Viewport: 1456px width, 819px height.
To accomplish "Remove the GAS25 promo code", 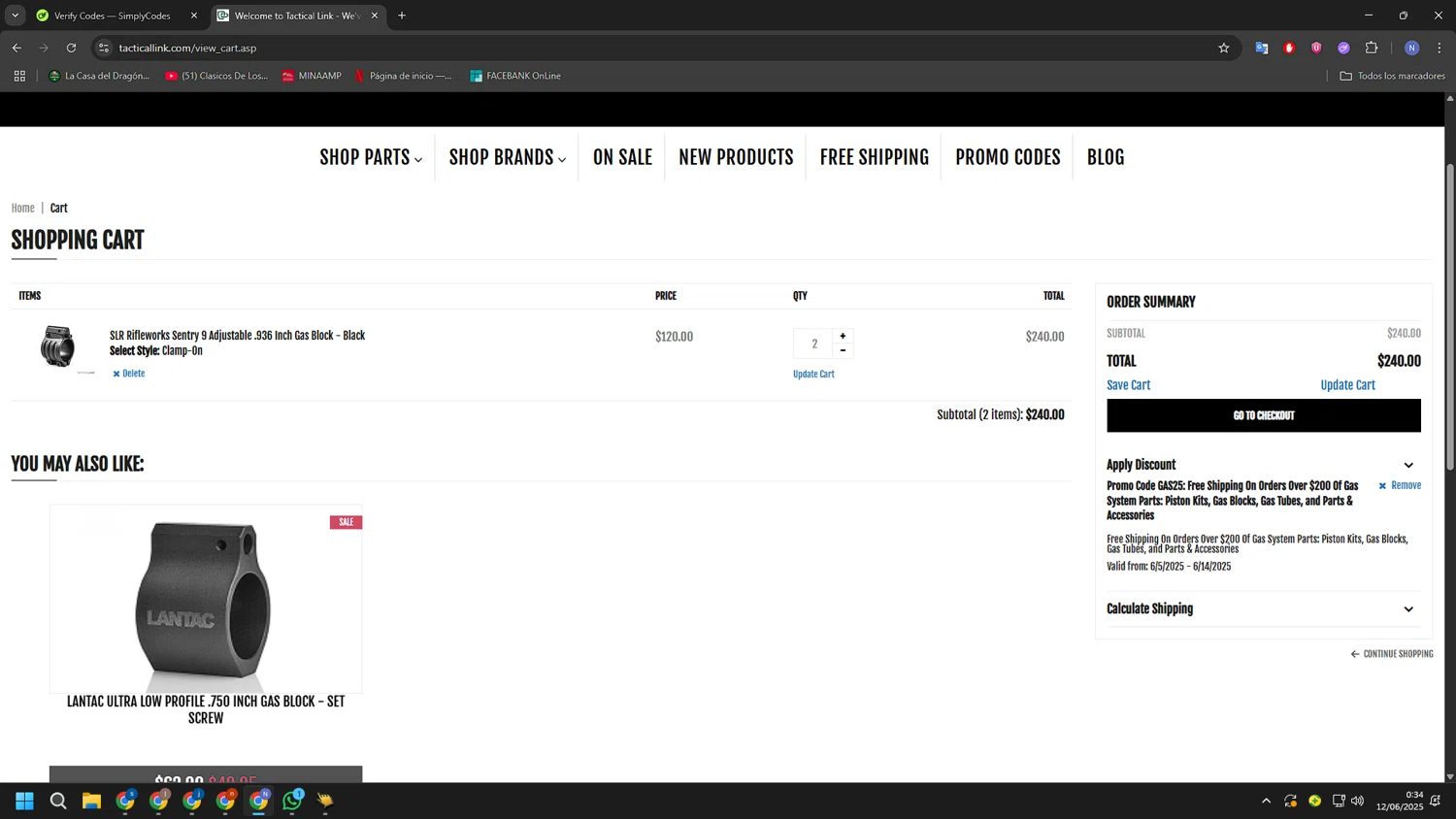I will pyautogui.click(x=1400, y=485).
